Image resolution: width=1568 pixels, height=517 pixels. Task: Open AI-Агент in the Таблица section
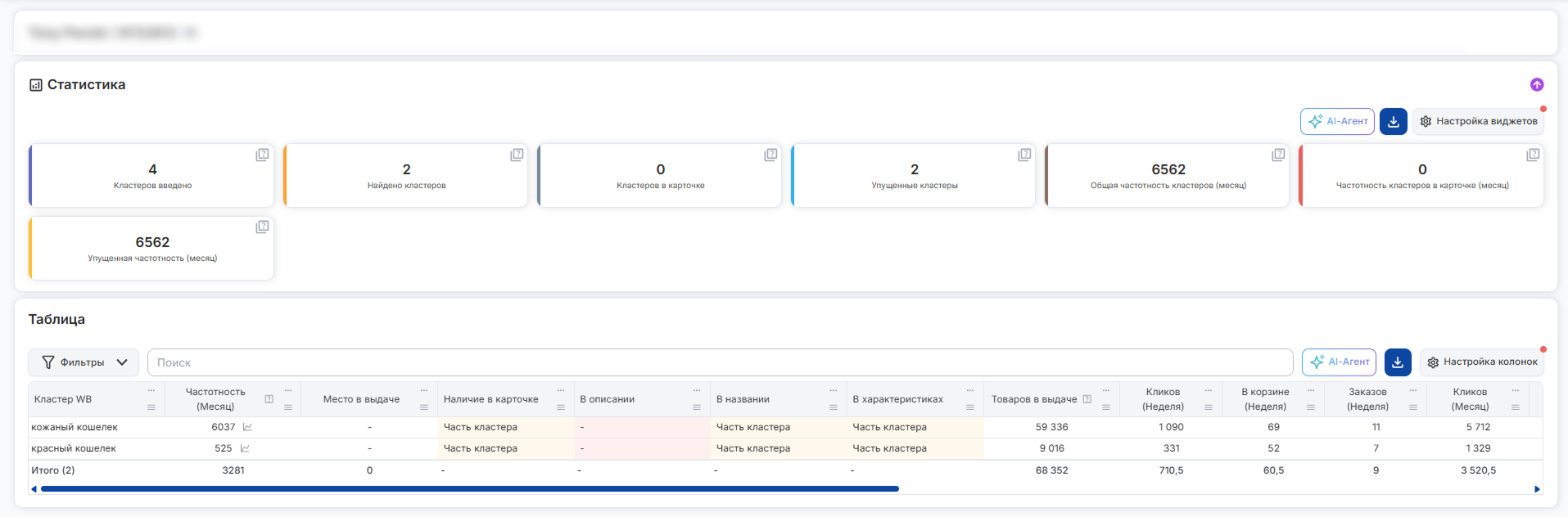tap(1339, 362)
